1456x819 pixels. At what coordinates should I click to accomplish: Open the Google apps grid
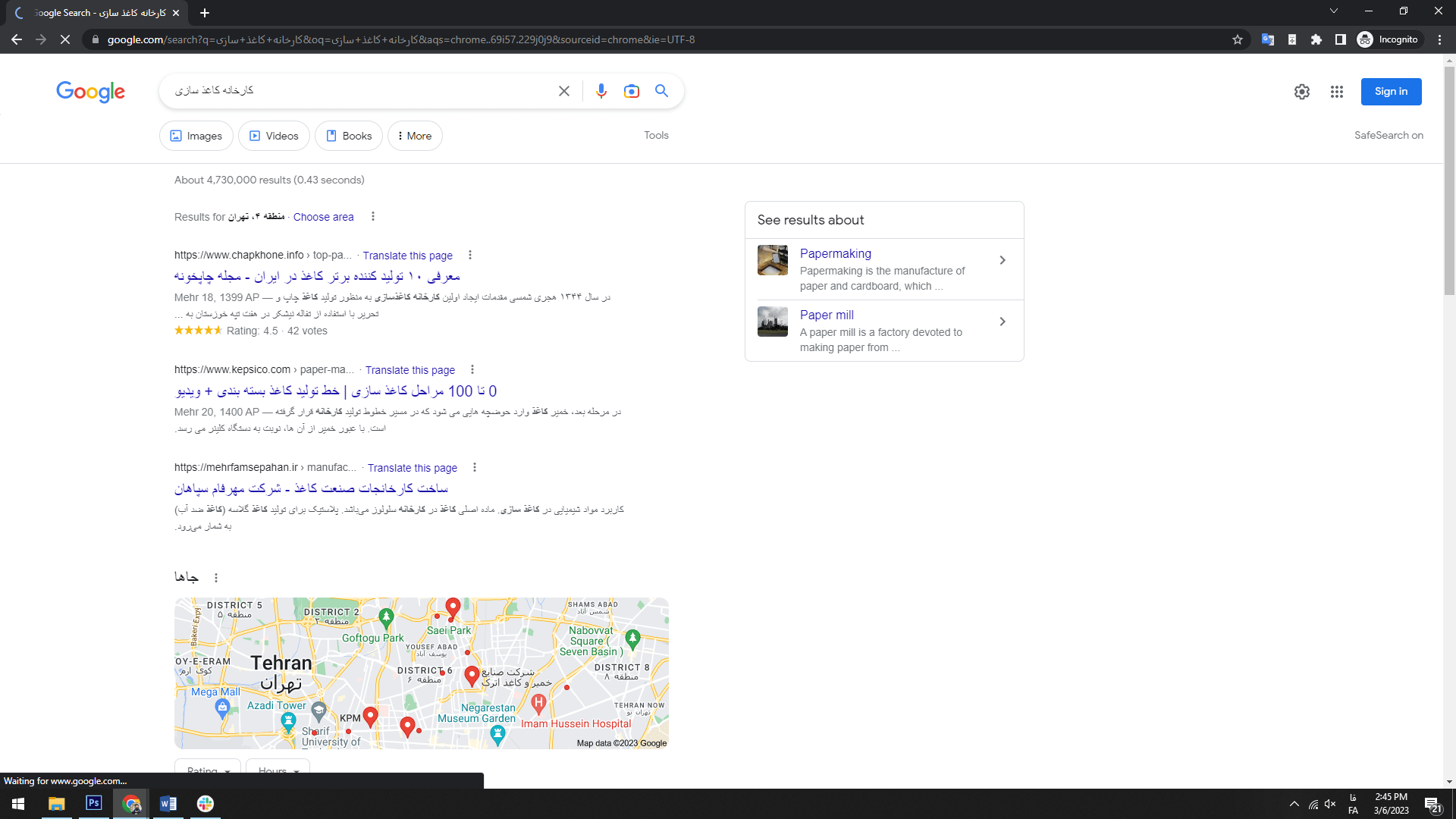click(1337, 92)
